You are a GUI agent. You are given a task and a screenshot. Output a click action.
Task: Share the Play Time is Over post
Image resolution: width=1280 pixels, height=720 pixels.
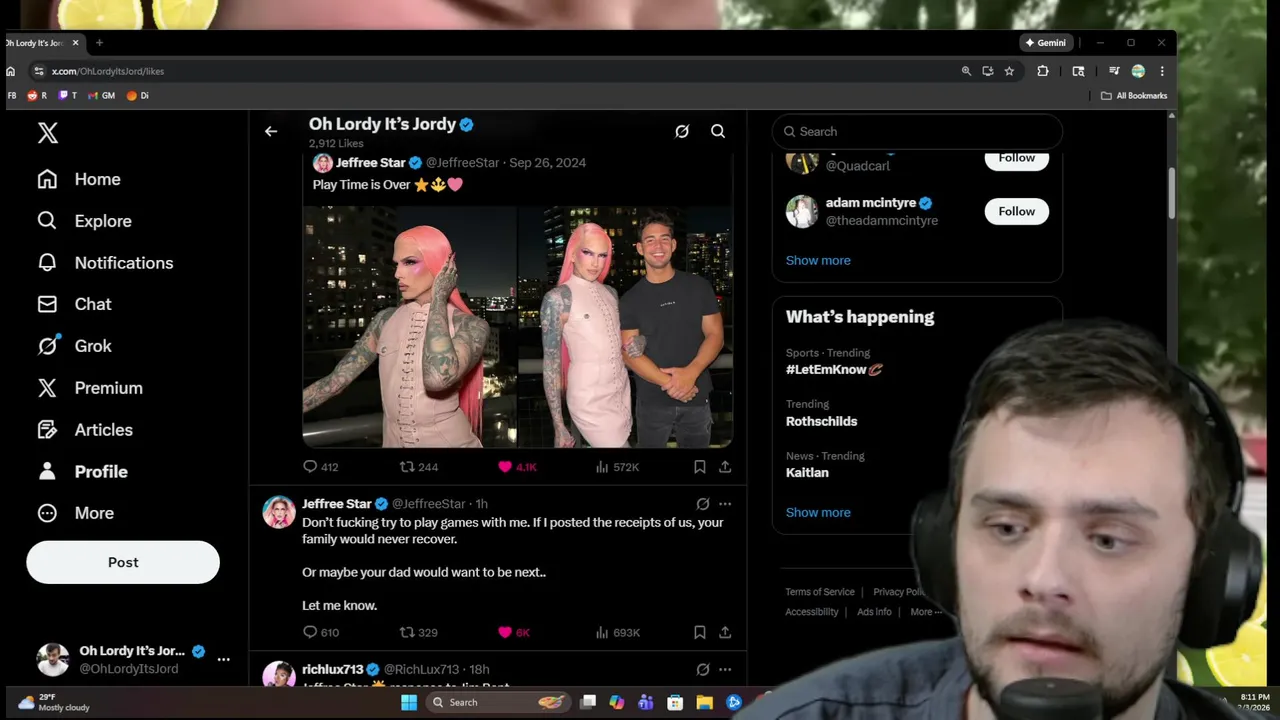click(725, 467)
